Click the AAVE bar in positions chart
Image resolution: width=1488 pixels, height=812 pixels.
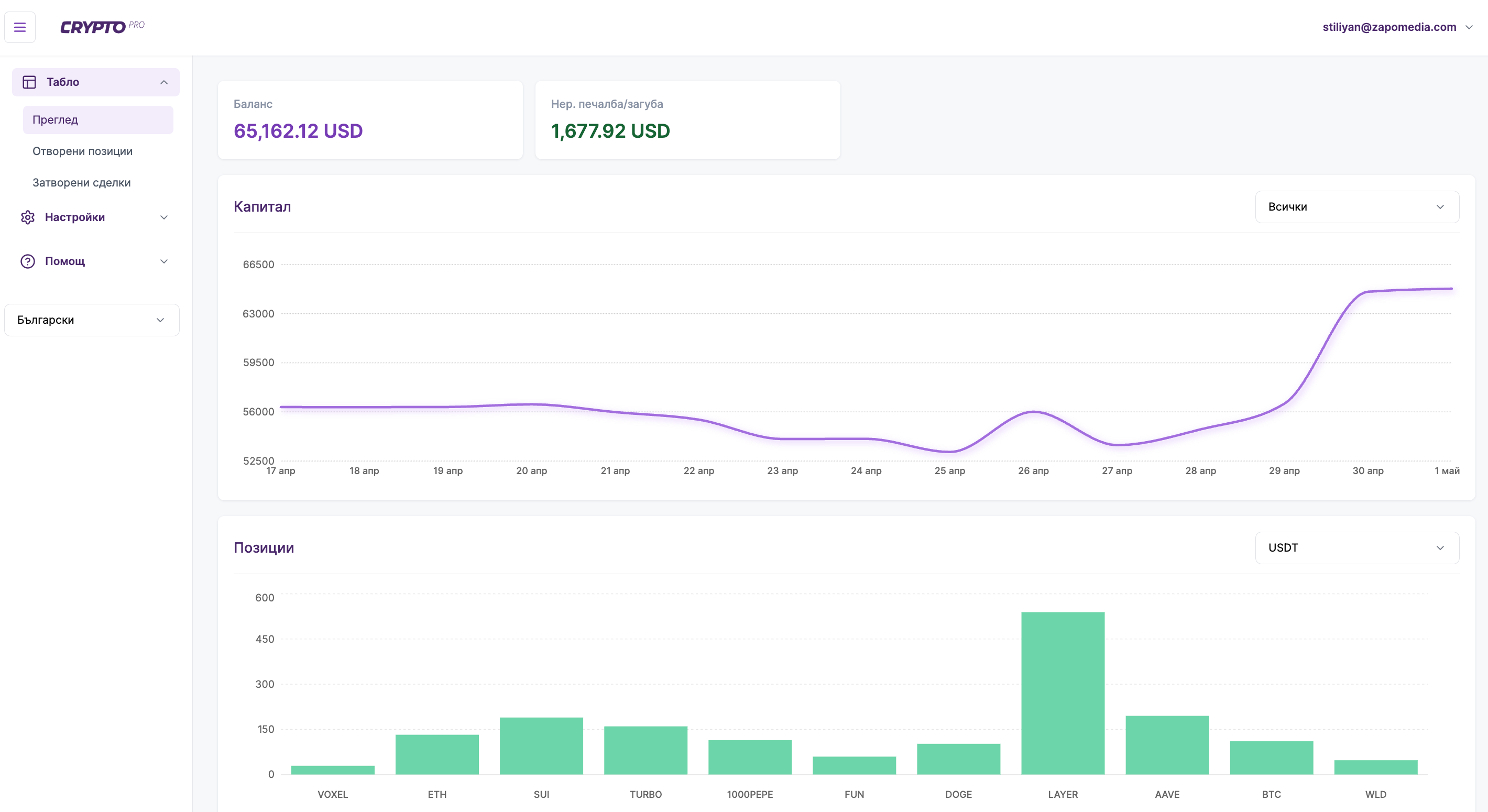(x=1167, y=745)
